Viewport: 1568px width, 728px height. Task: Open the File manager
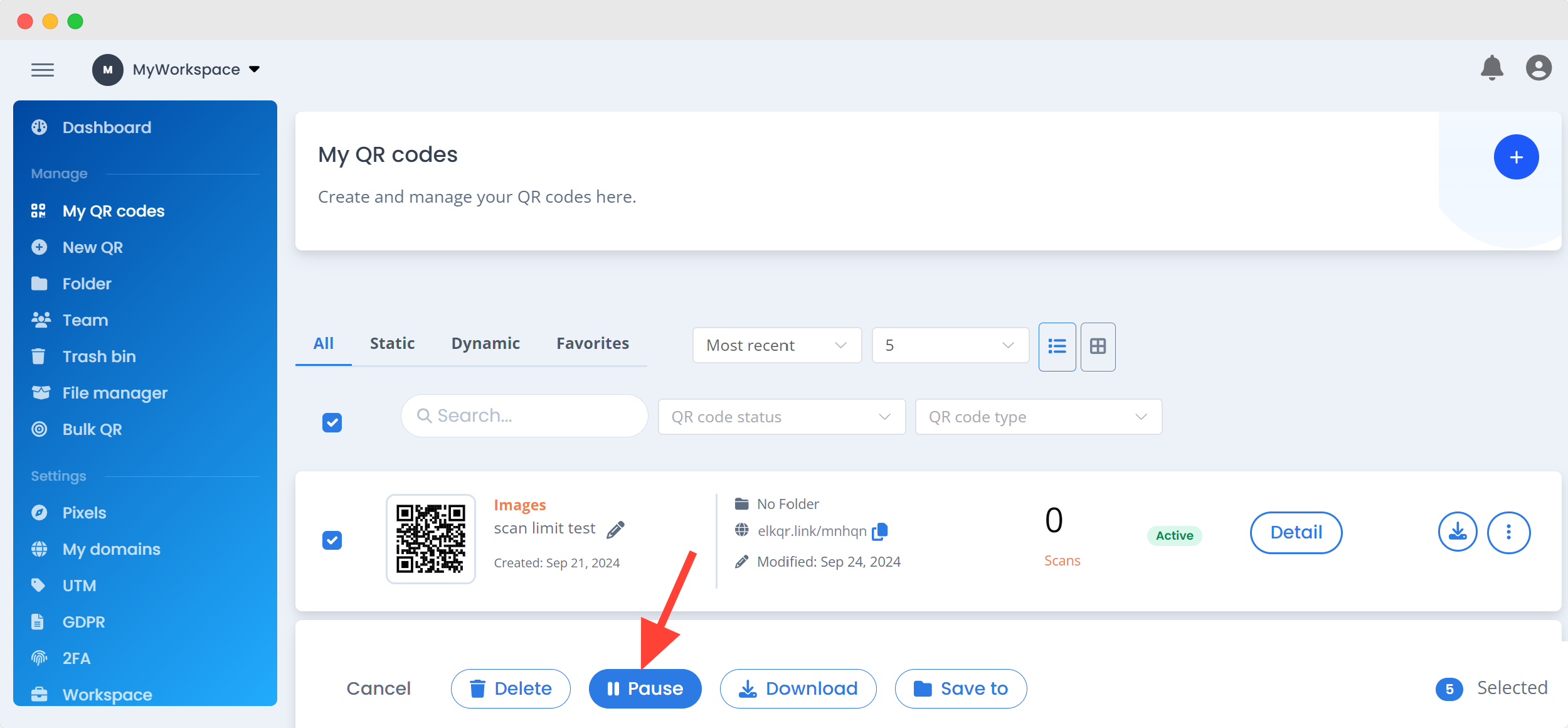pos(114,393)
